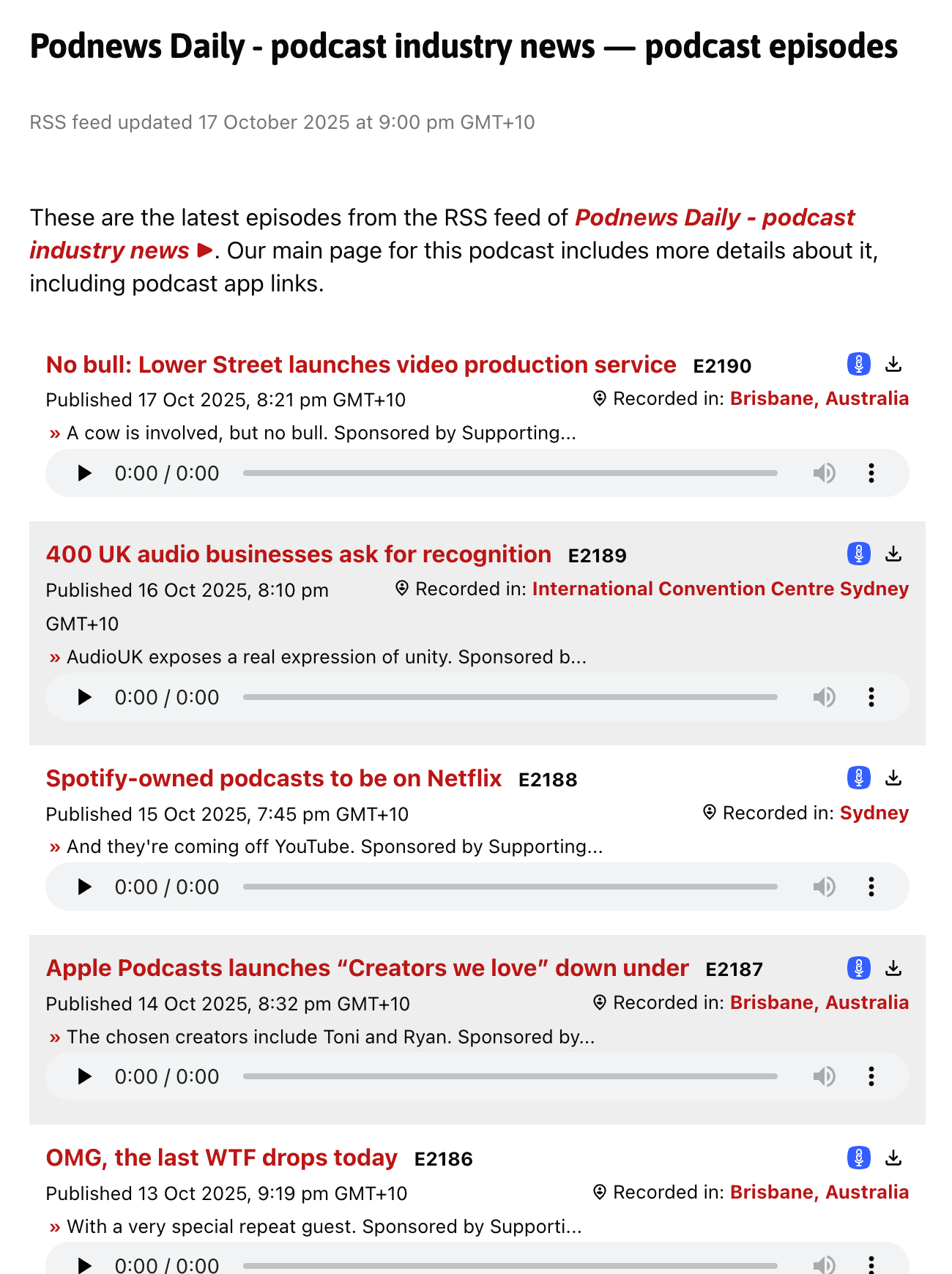Download the E2186 WTF episode
The height and width of the screenshot is (1274, 952).
point(893,1158)
